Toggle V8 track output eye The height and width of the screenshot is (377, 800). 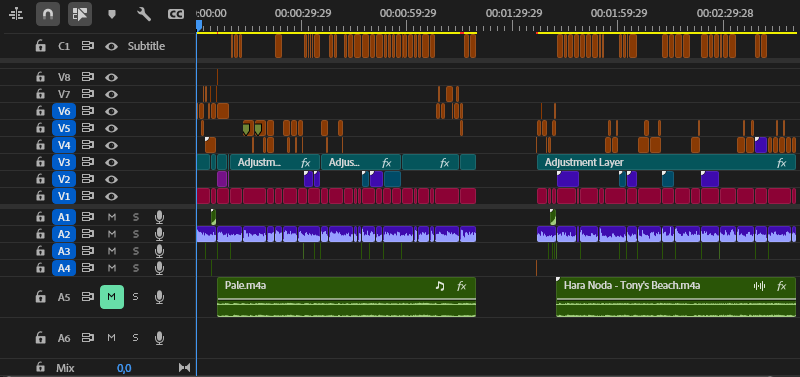[x=111, y=78]
